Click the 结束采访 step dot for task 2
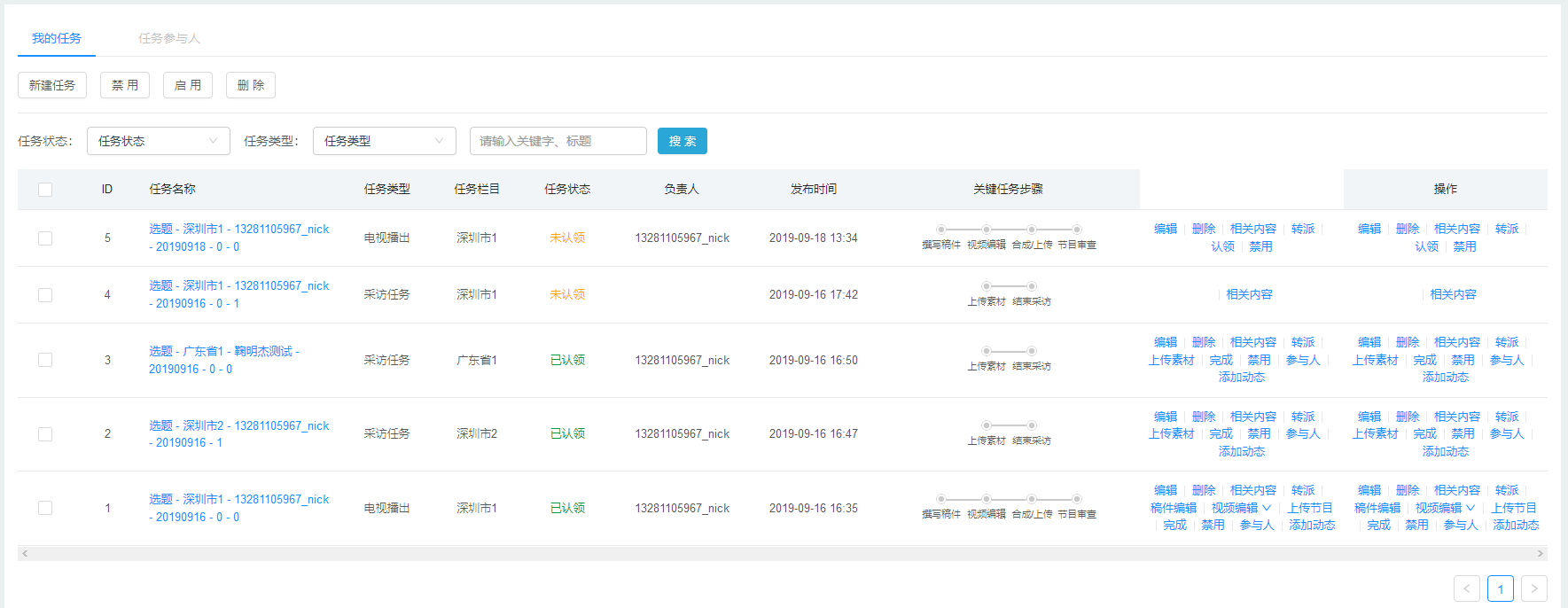The image size is (1568, 608). [x=1032, y=425]
